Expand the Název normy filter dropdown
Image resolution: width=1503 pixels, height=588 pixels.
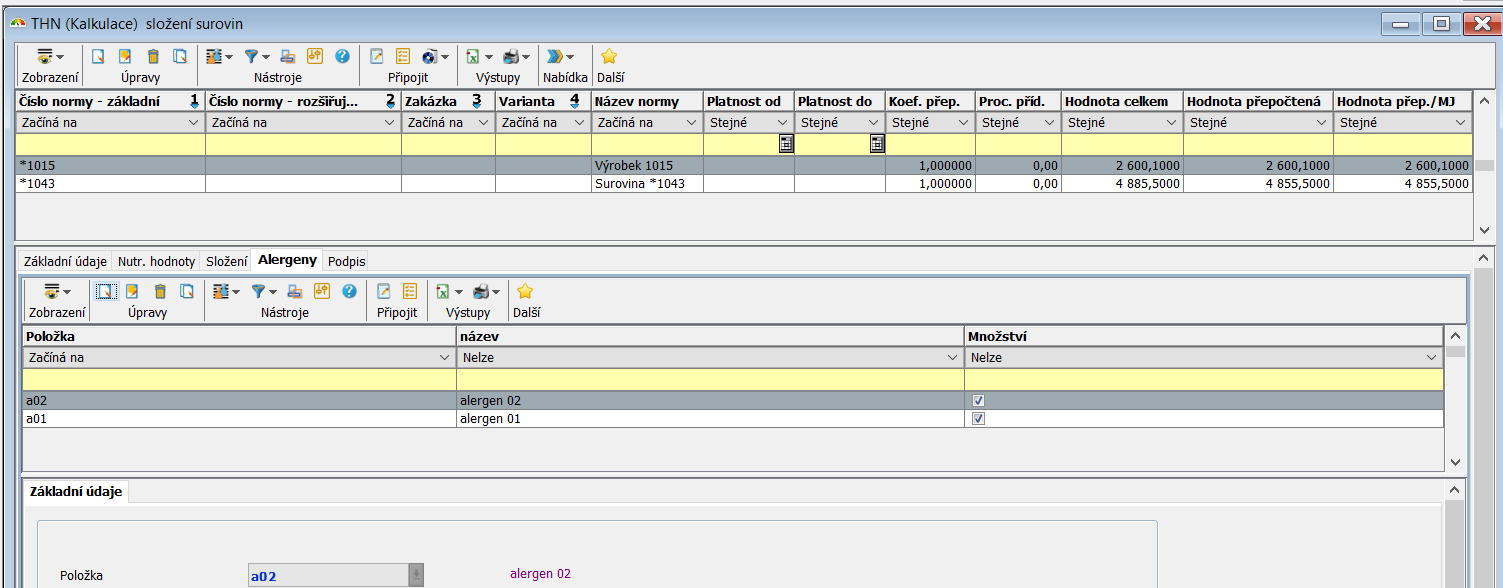tap(692, 123)
